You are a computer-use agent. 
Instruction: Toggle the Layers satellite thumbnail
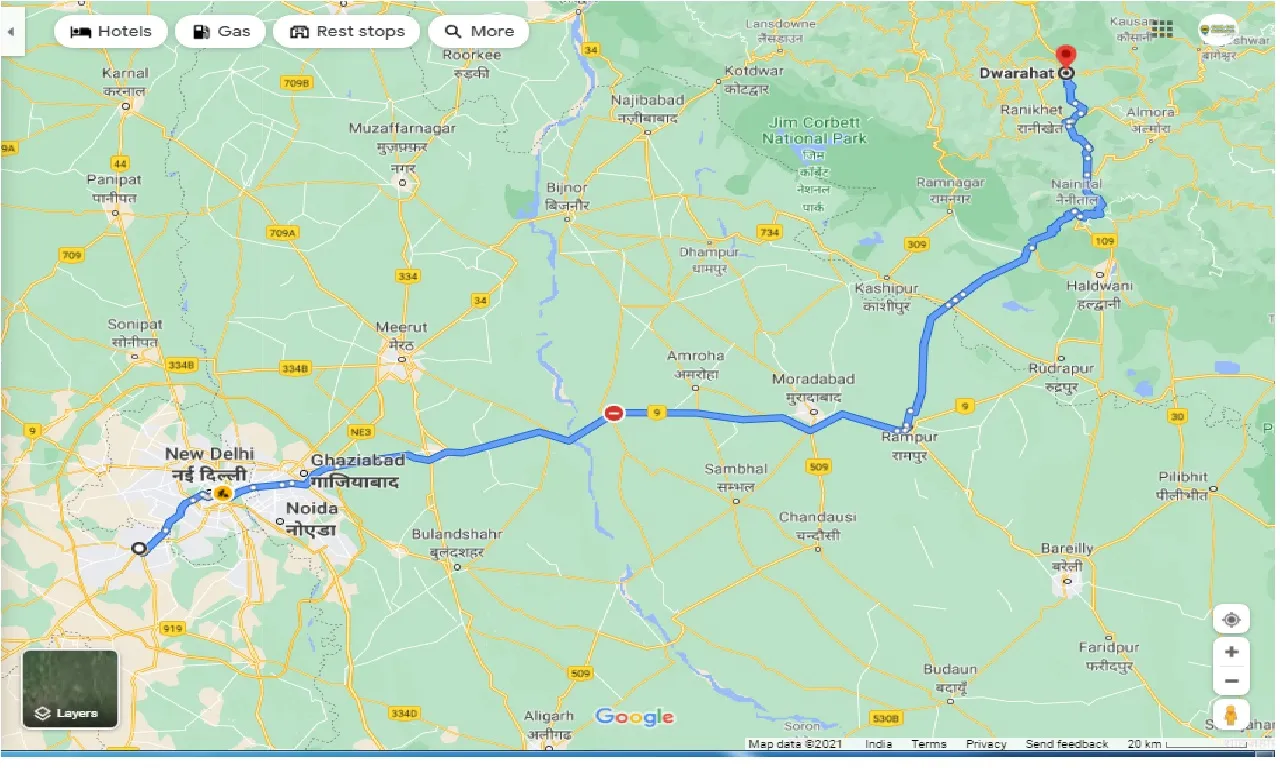pos(70,689)
